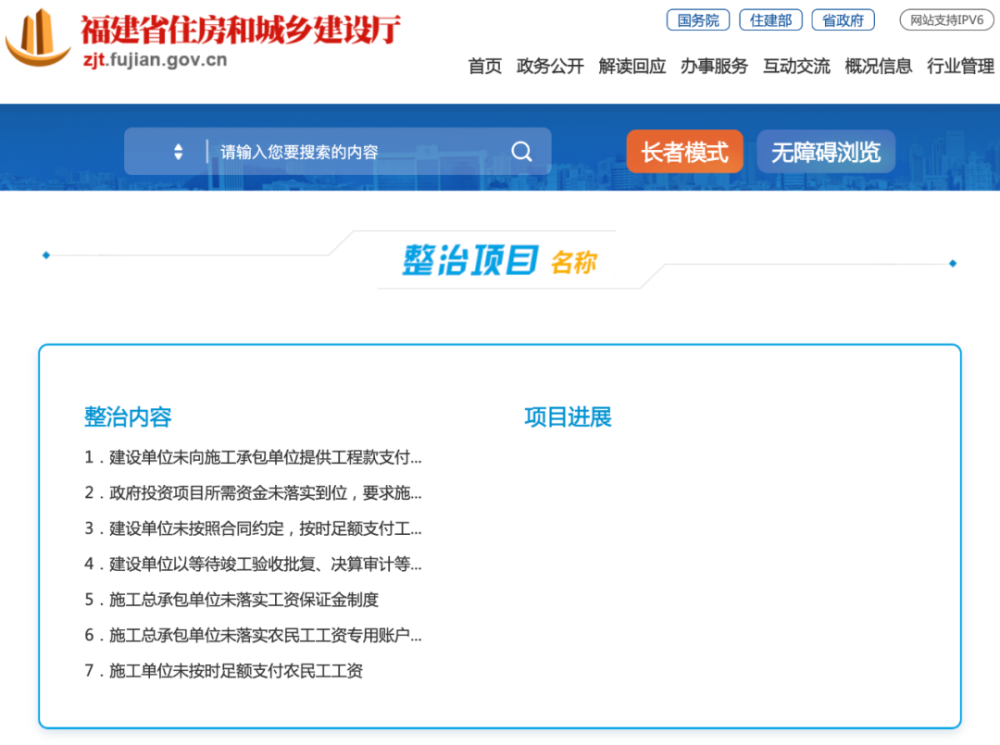The width and height of the screenshot is (1000, 745).
Task: Click inside the search input field
Action: [x=340, y=150]
